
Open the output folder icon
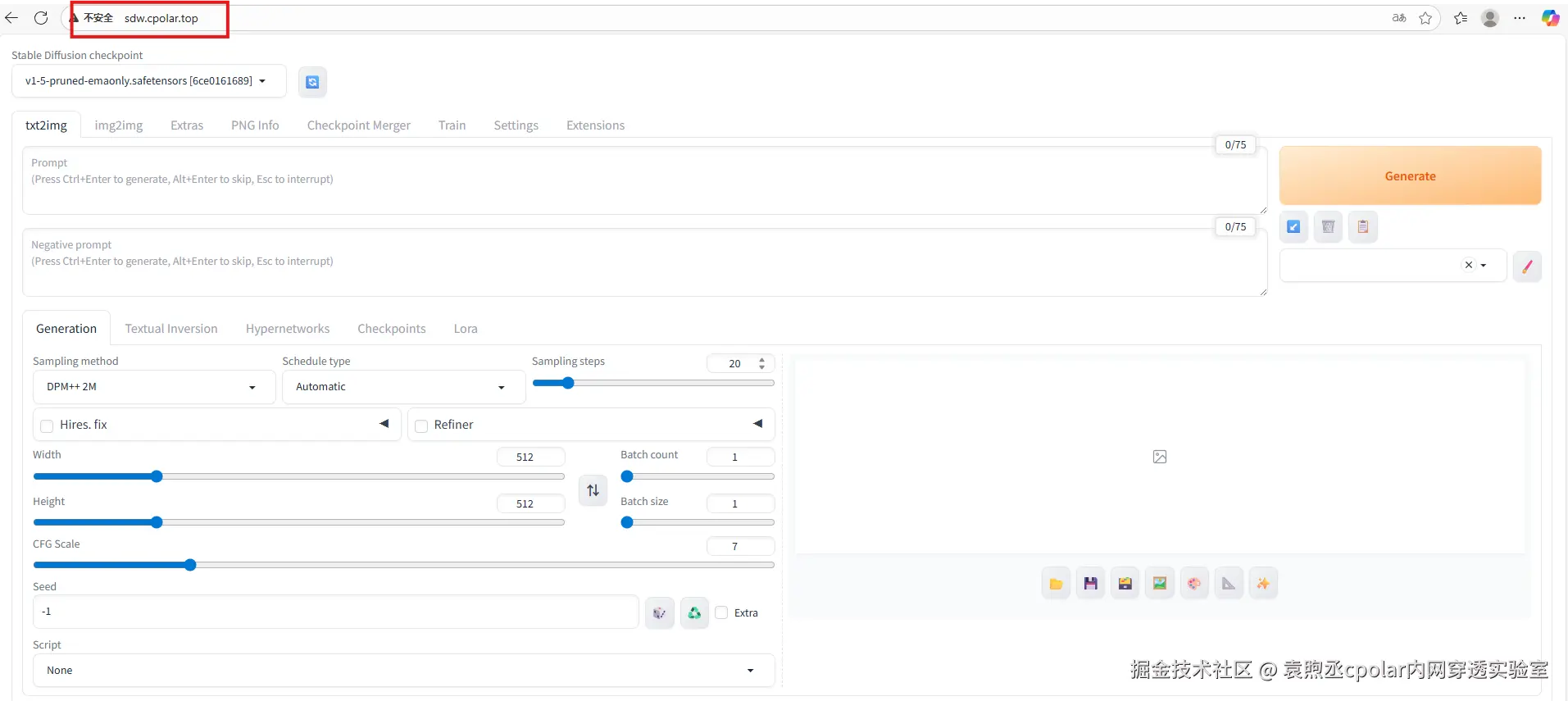pyautogui.click(x=1056, y=584)
